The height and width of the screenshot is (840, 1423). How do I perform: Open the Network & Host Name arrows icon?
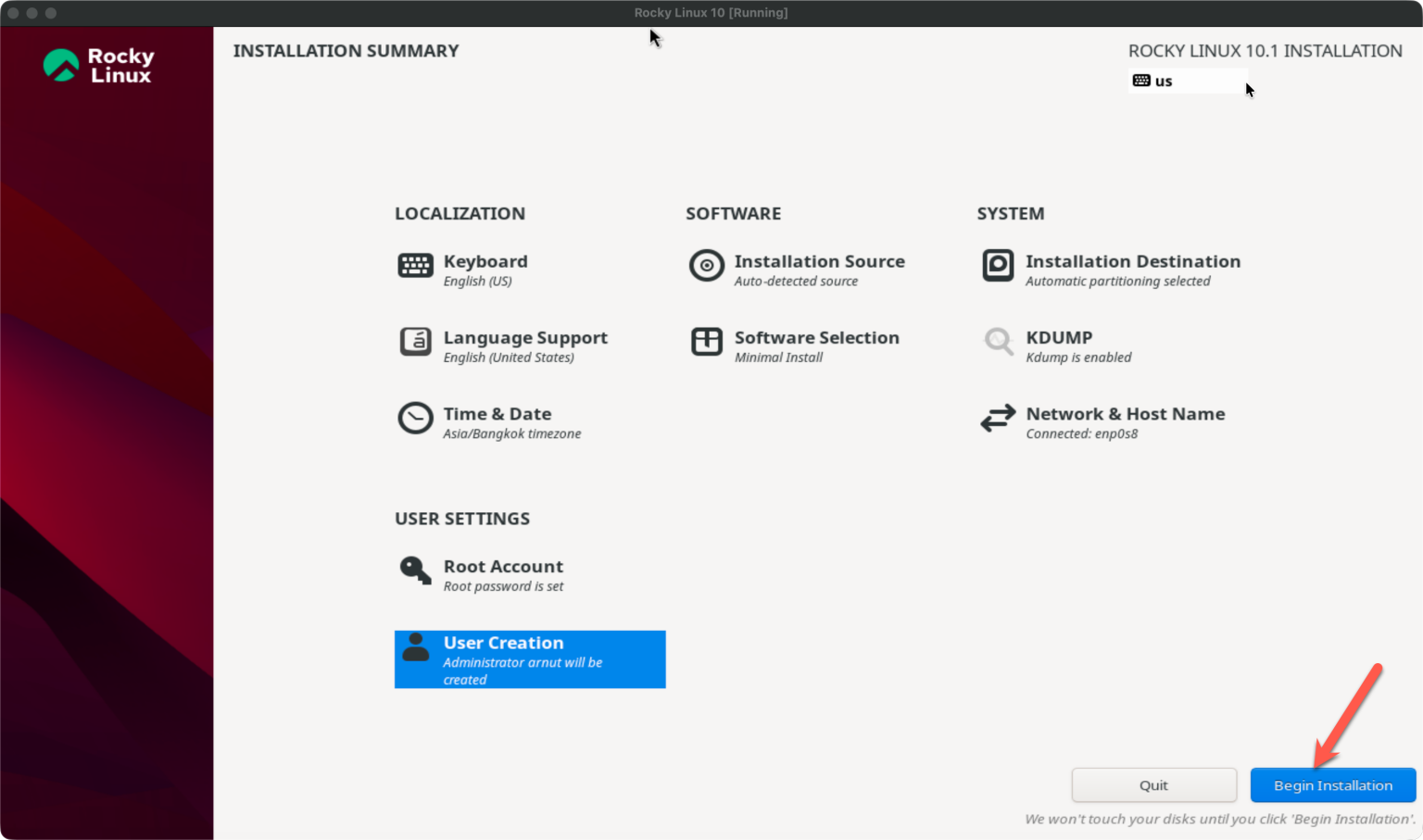pyautogui.click(x=998, y=419)
